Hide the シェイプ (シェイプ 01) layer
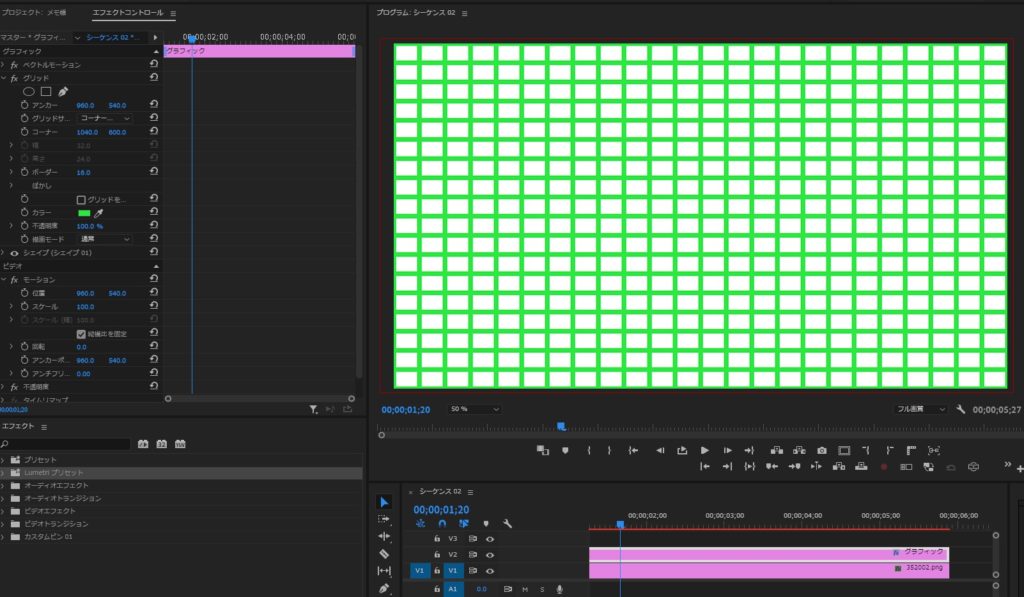1024x597 pixels. (14, 253)
